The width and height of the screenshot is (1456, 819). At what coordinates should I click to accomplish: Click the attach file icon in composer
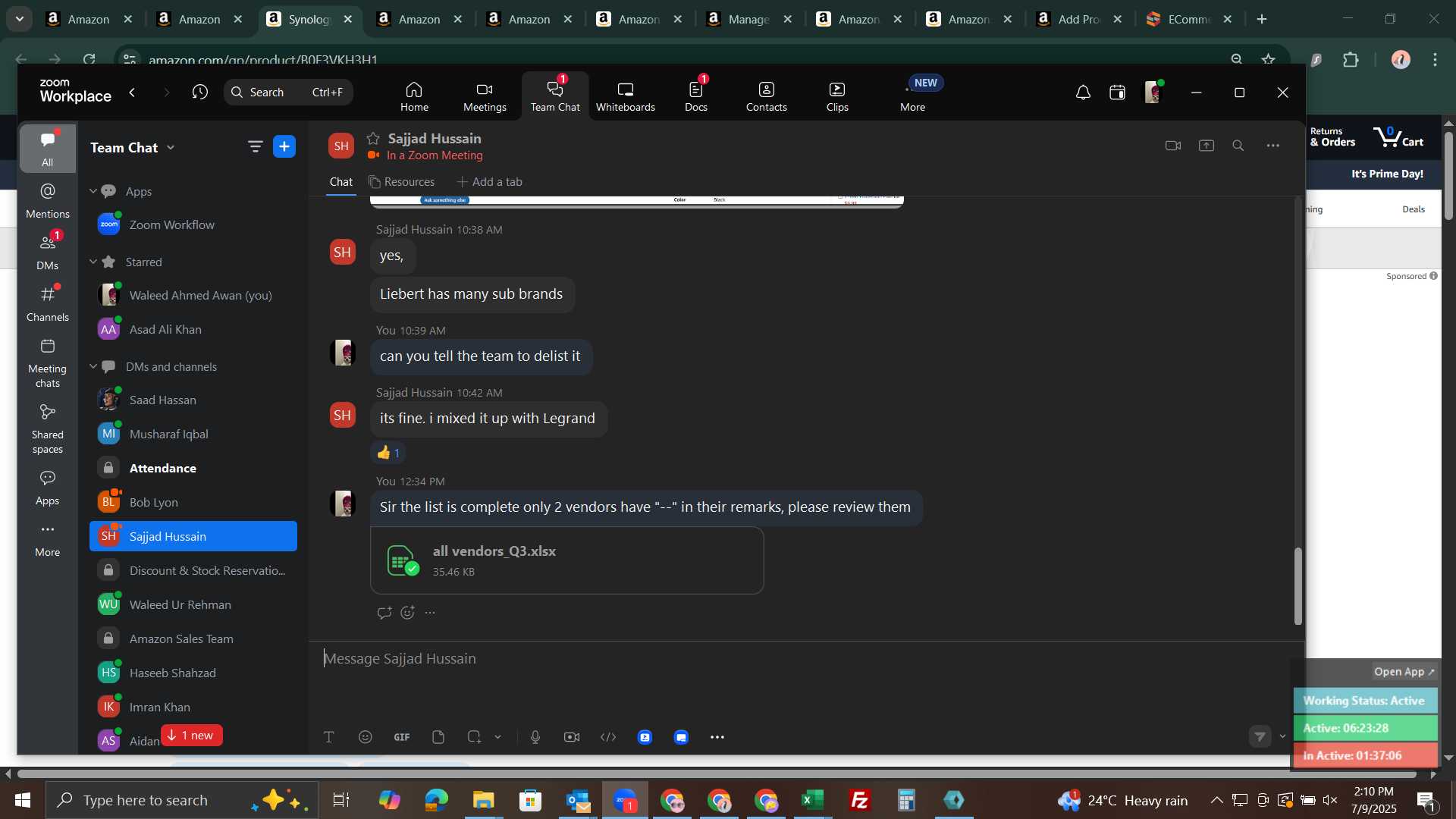click(x=438, y=737)
